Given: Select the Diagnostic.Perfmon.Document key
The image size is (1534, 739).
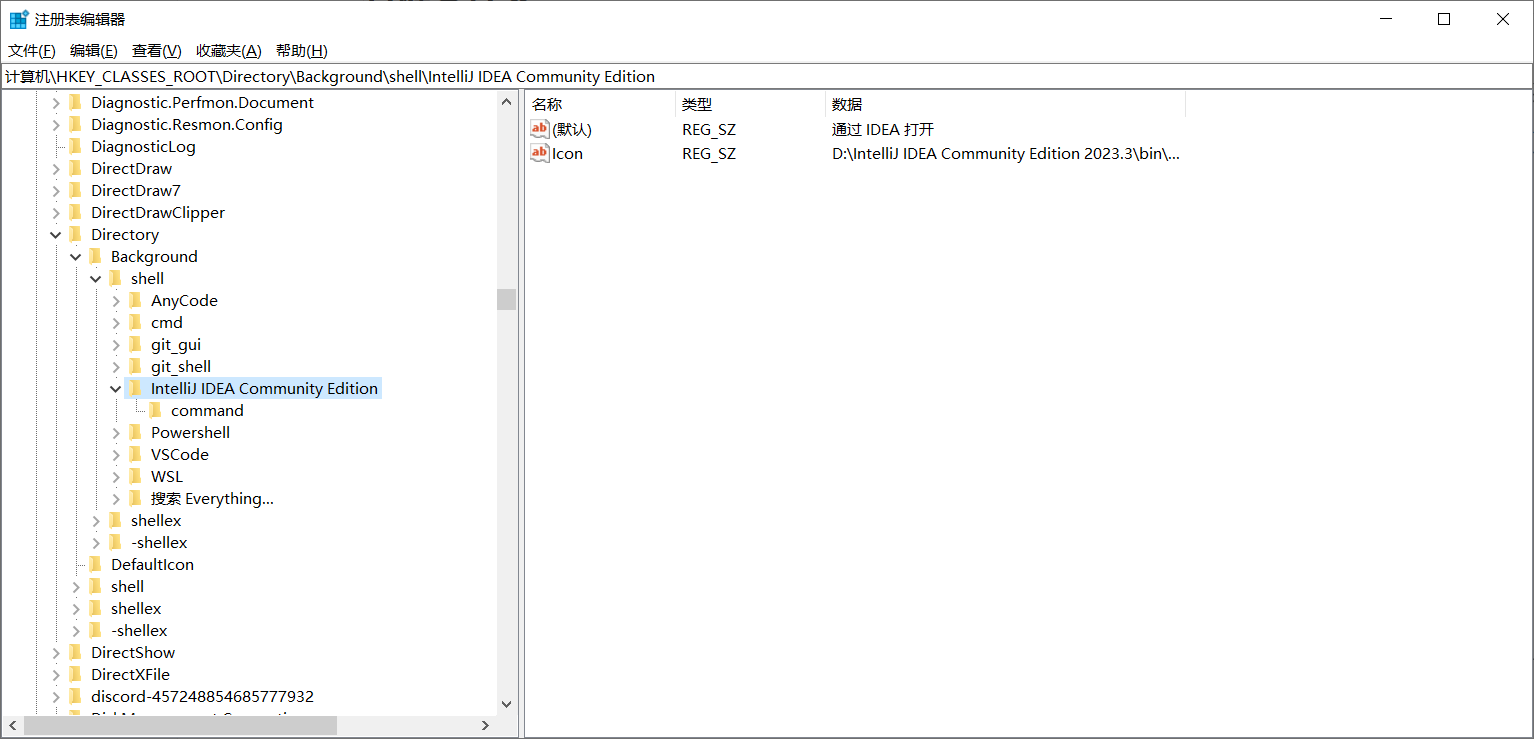Looking at the screenshot, I should (202, 103).
